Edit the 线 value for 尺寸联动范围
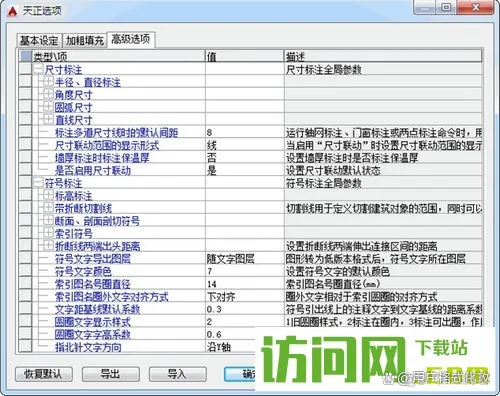 click(x=245, y=145)
